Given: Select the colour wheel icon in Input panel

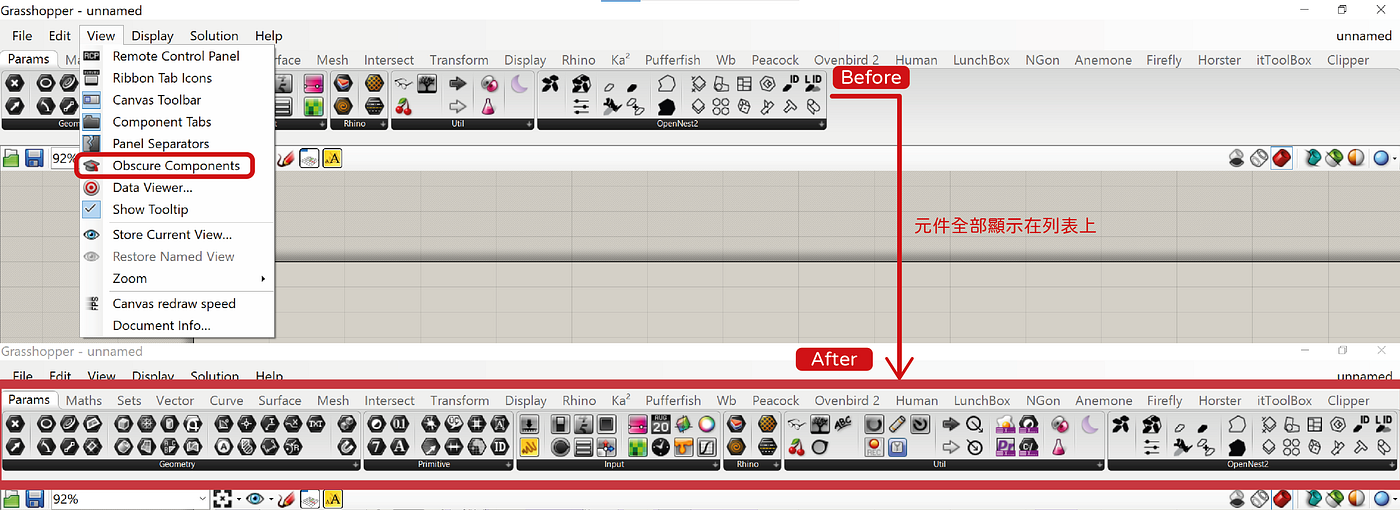Looking at the screenshot, I should [x=707, y=424].
